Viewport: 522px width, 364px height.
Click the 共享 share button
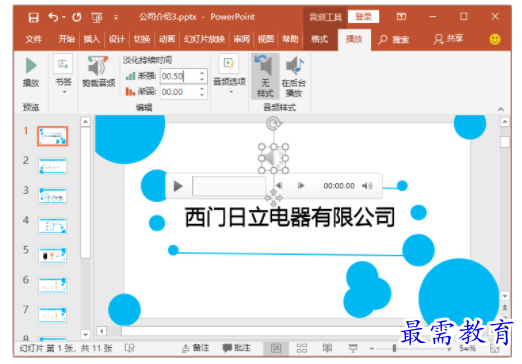click(x=448, y=39)
